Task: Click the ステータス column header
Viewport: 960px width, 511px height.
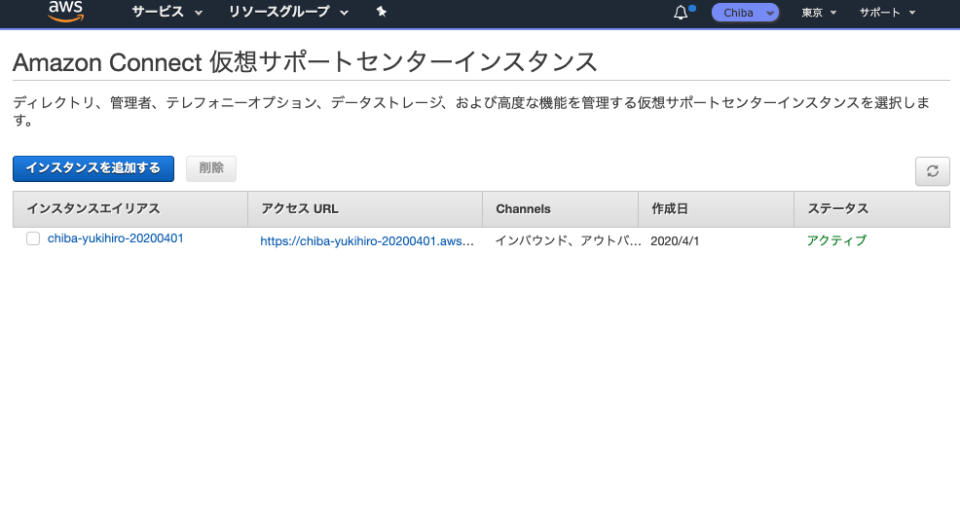Action: [872, 209]
